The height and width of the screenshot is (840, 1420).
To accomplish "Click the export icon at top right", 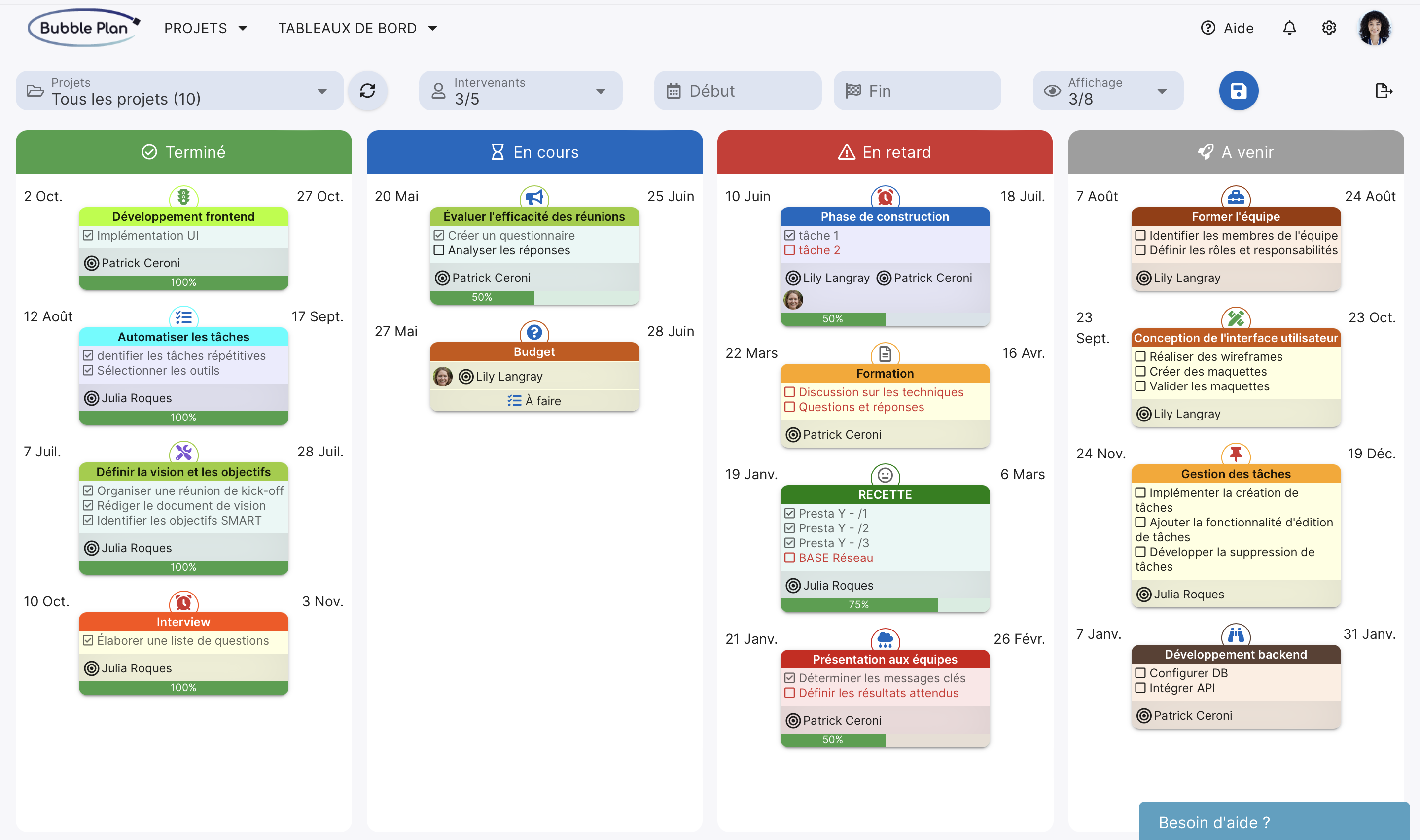I will (1383, 91).
